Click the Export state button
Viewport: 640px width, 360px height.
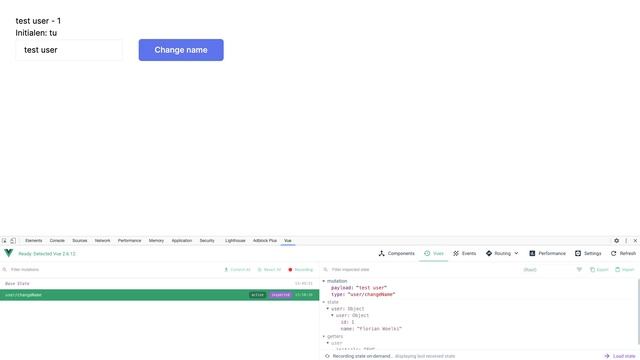[599, 270]
